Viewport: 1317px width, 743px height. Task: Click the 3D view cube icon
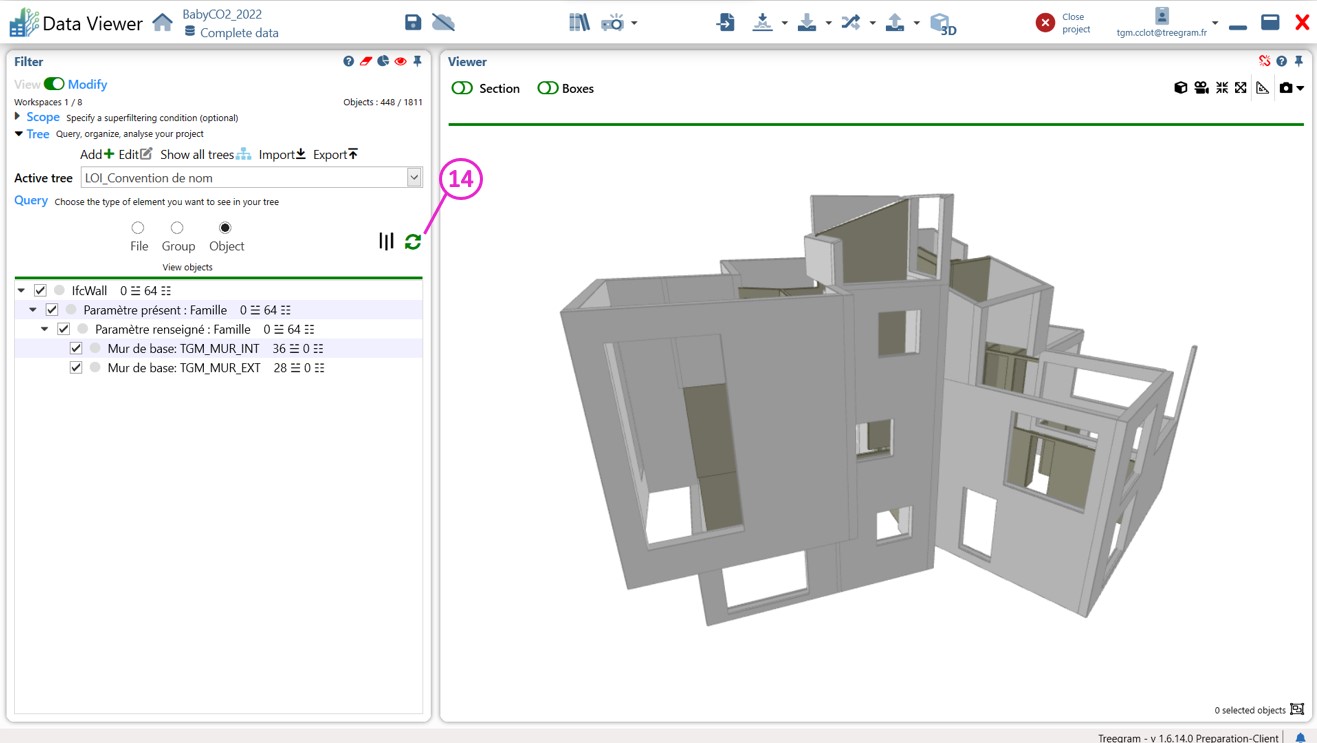tap(941, 23)
